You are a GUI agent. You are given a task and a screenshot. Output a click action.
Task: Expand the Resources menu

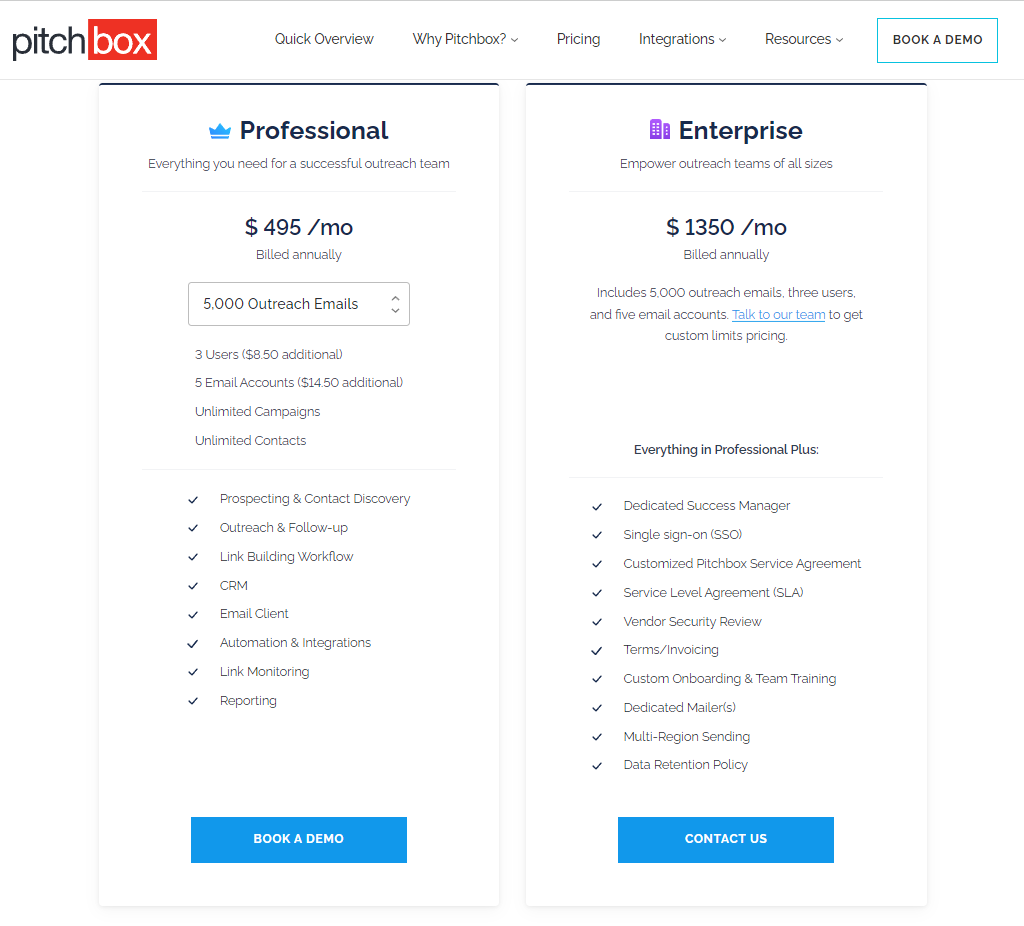[x=804, y=39]
